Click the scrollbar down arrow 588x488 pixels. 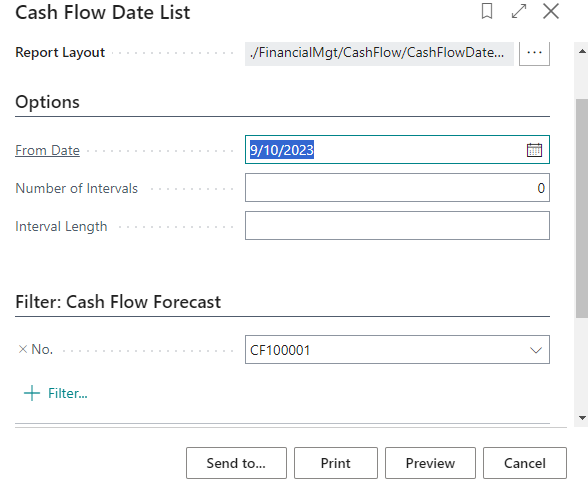(582, 418)
